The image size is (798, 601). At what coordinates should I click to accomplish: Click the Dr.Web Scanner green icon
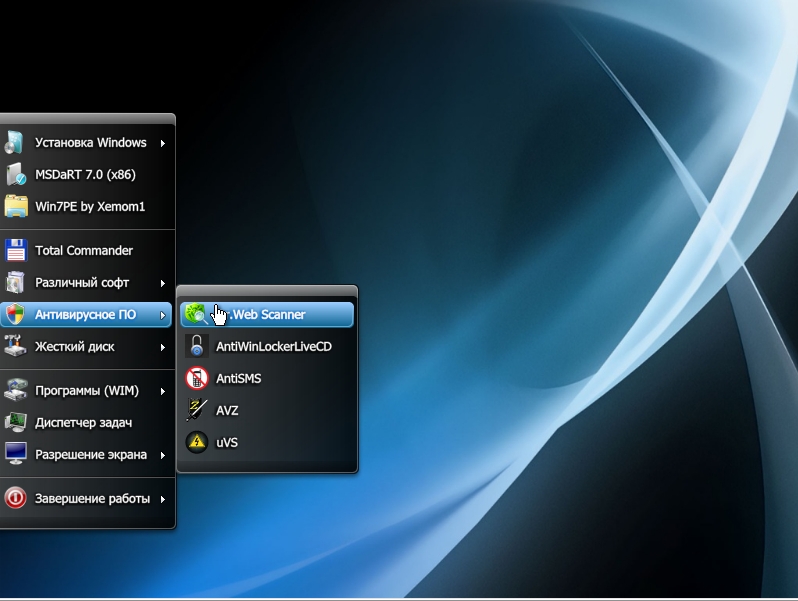(x=196, y=315)
